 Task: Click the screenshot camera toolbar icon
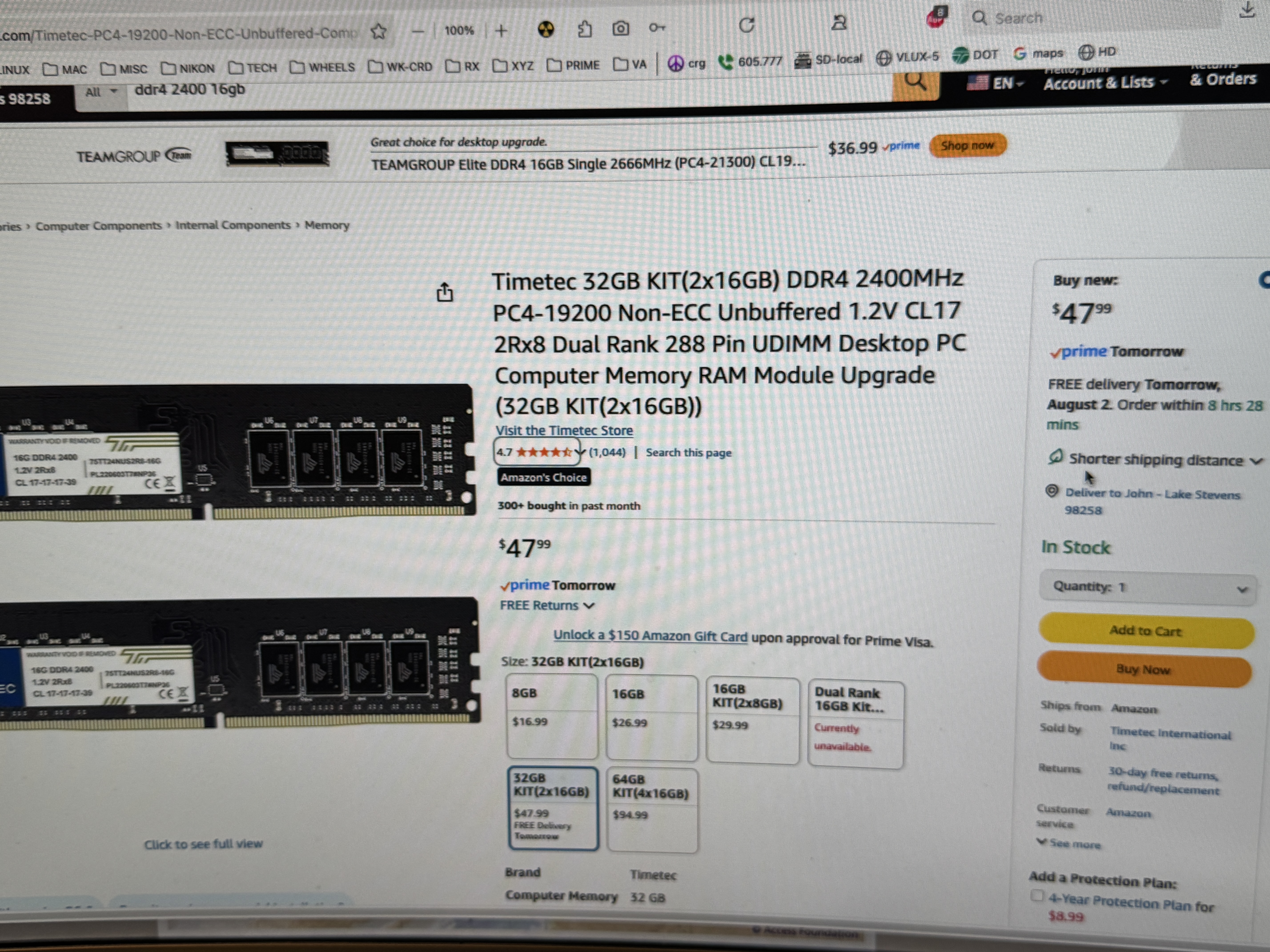621,28
